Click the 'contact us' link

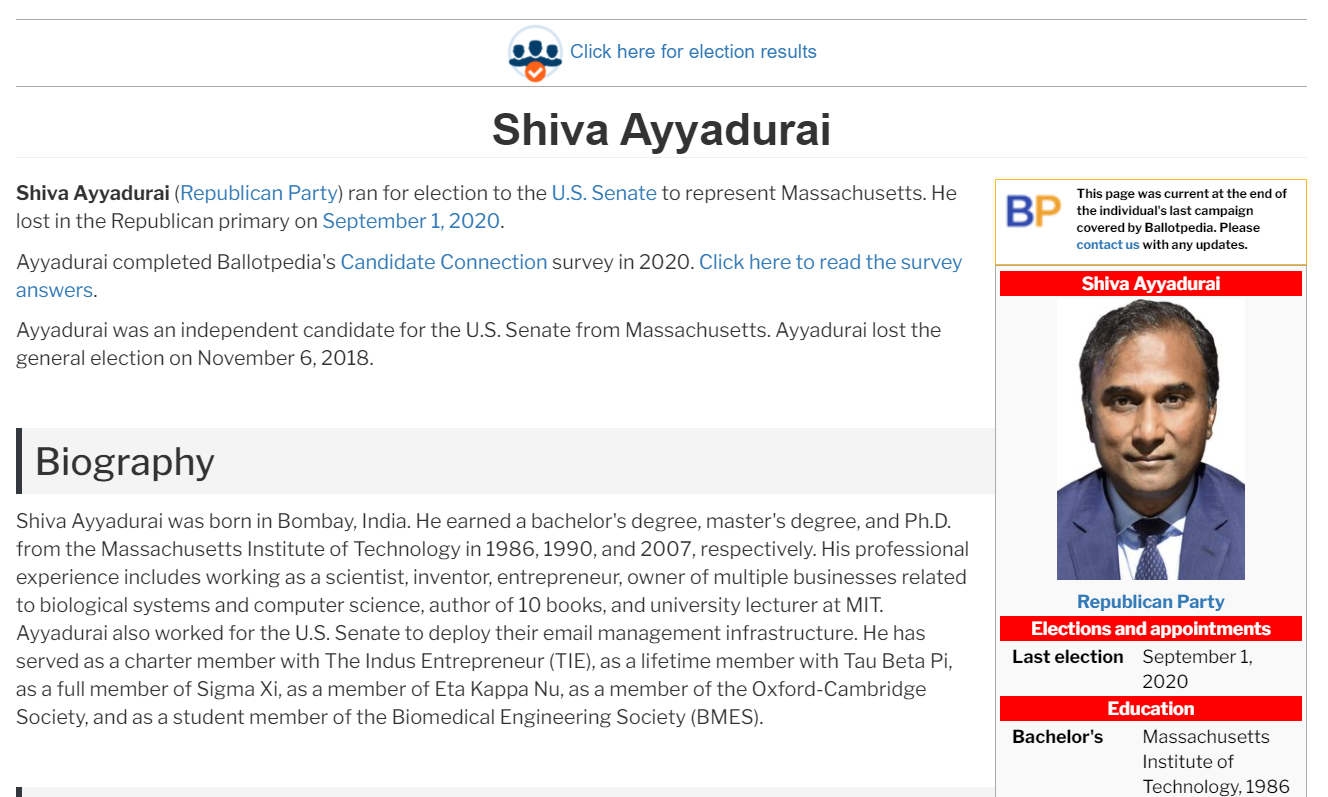pyautogui.click(x=1107, y=245)
